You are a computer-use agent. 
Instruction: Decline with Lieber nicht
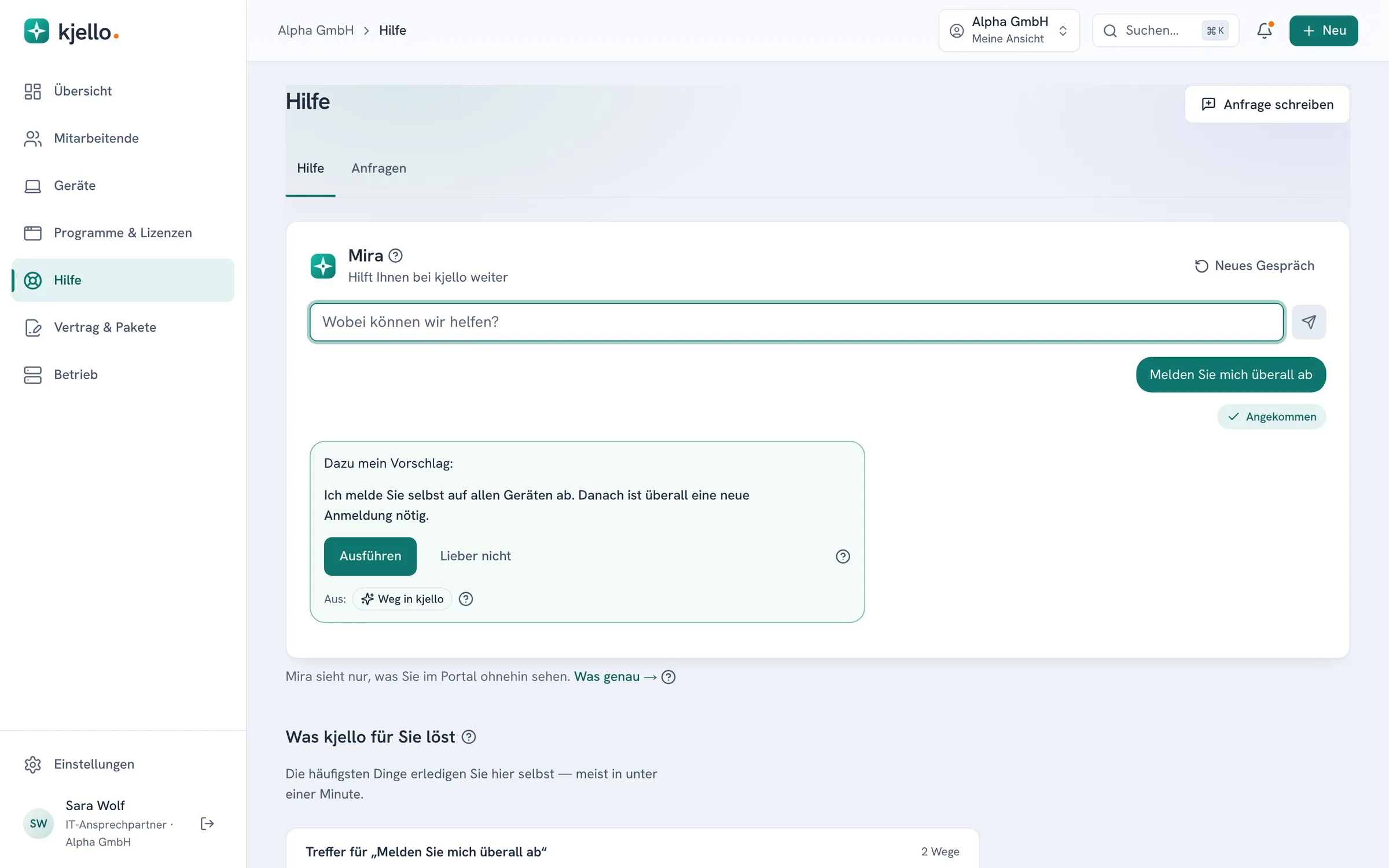(x=475, y=556)
